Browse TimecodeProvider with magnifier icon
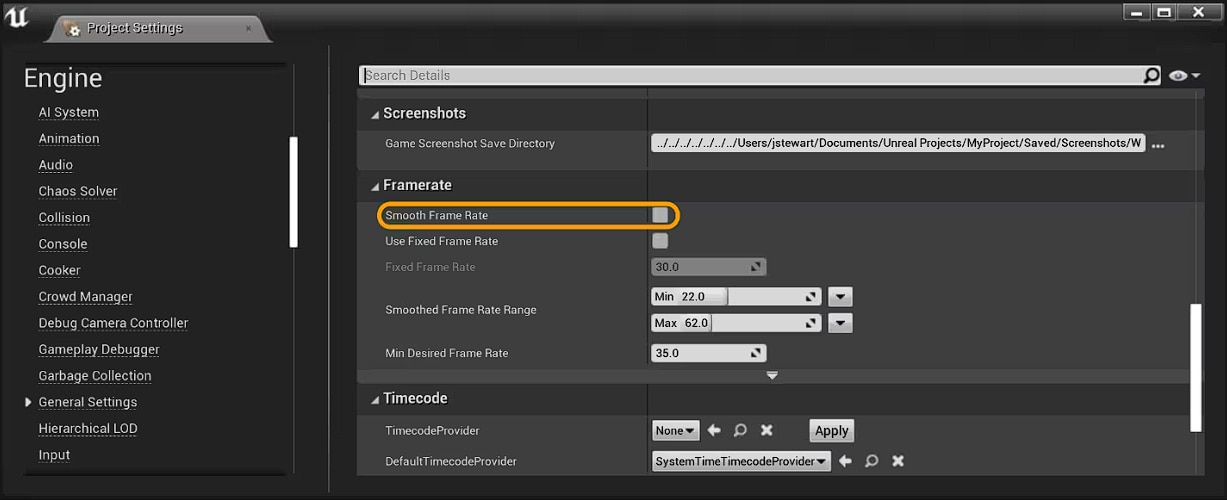 pos(740,430)
